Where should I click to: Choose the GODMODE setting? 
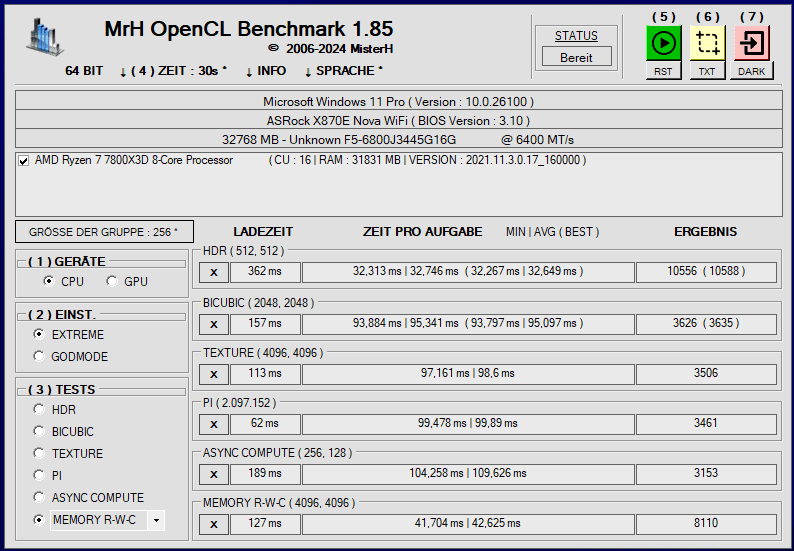tap(39, 356)
